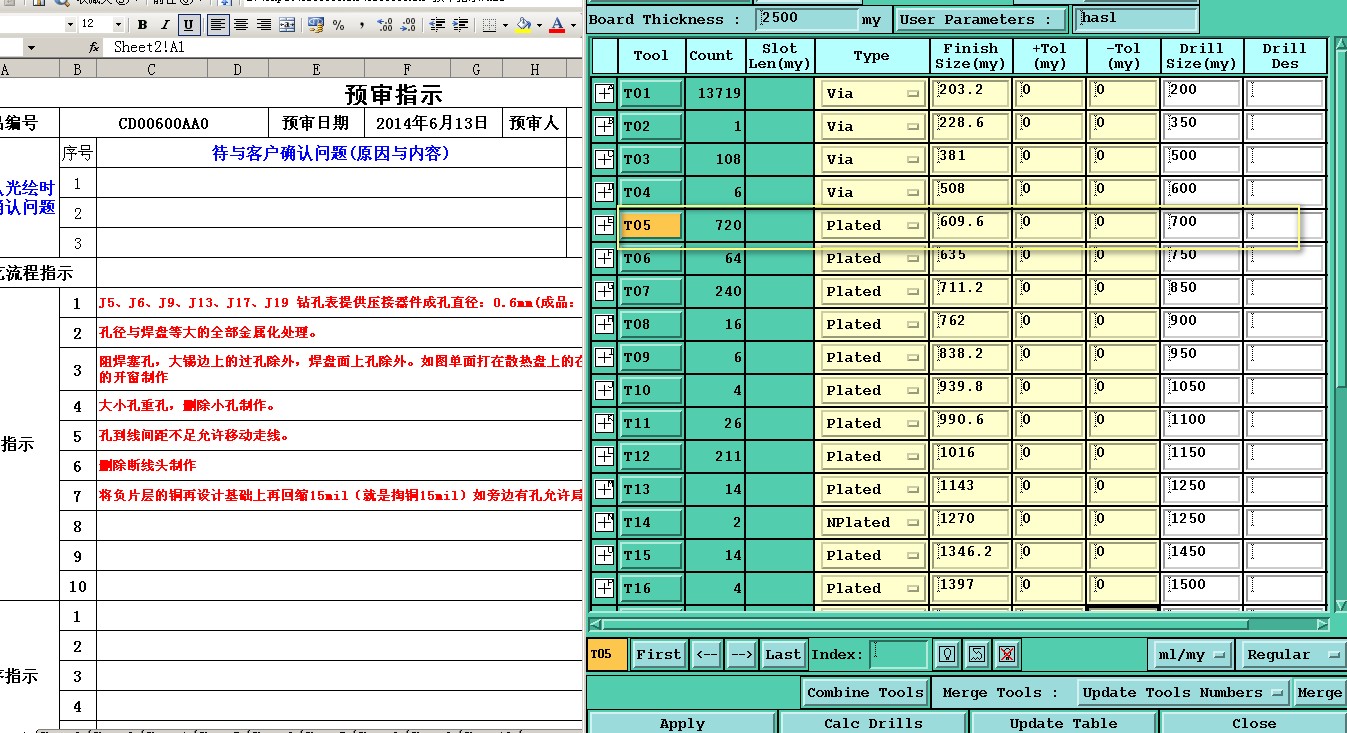The width and height of the screenshot is (1347, 733).
Task: Click the row selector icon for T07
Action: pyautogui.click(x=604, y=291)
